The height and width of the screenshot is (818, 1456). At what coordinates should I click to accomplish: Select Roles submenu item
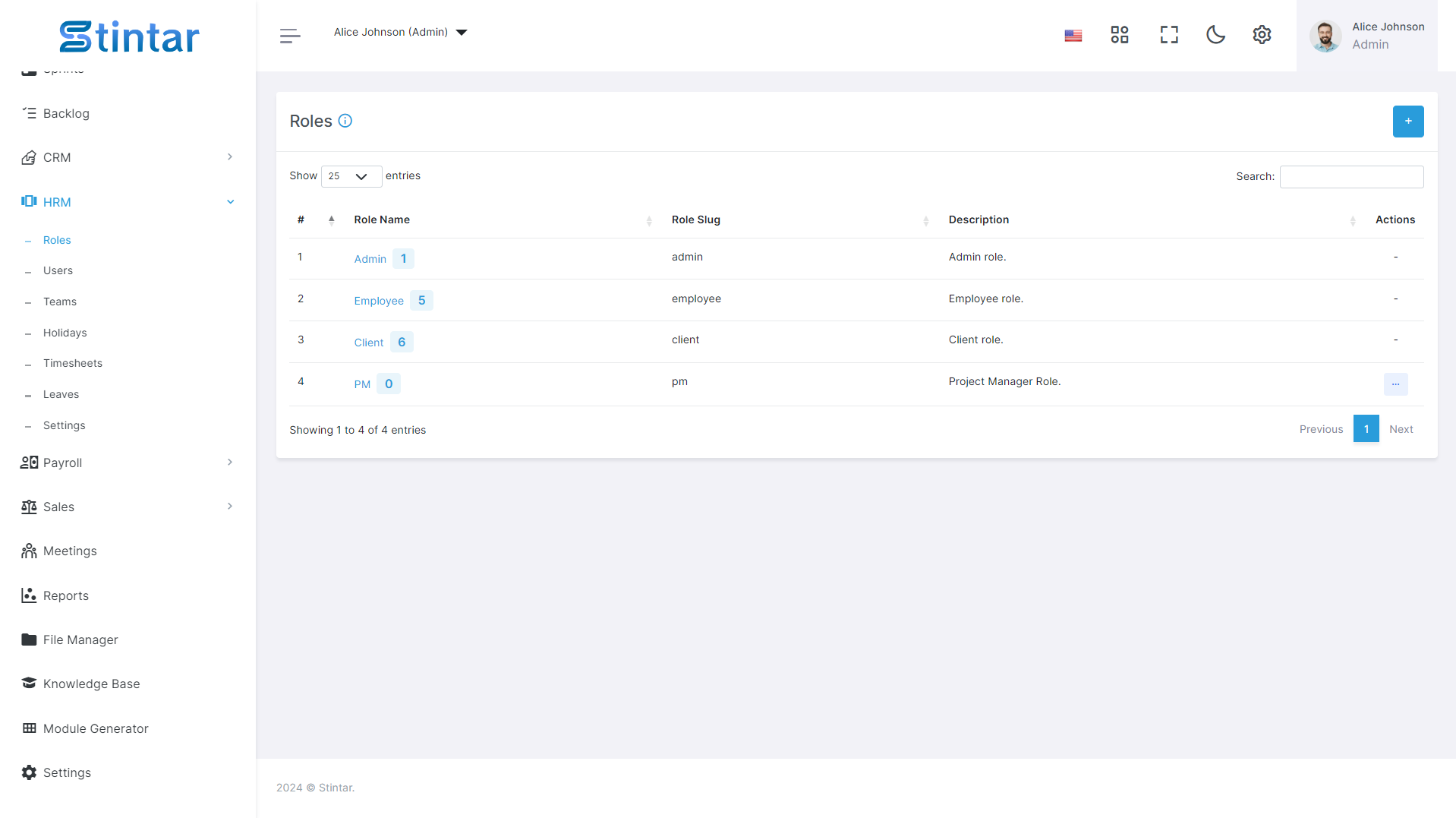[x=57, y=240]
